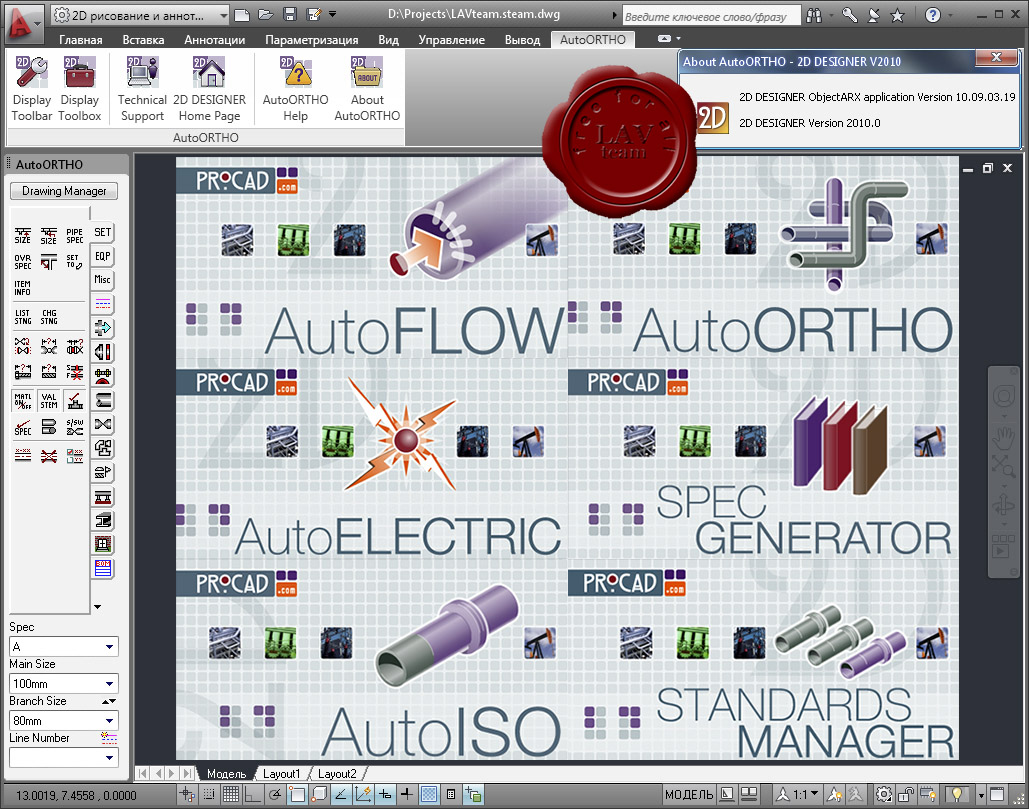Open Display Toolbar in AutoORTHO ribbon

click(32, 89)
